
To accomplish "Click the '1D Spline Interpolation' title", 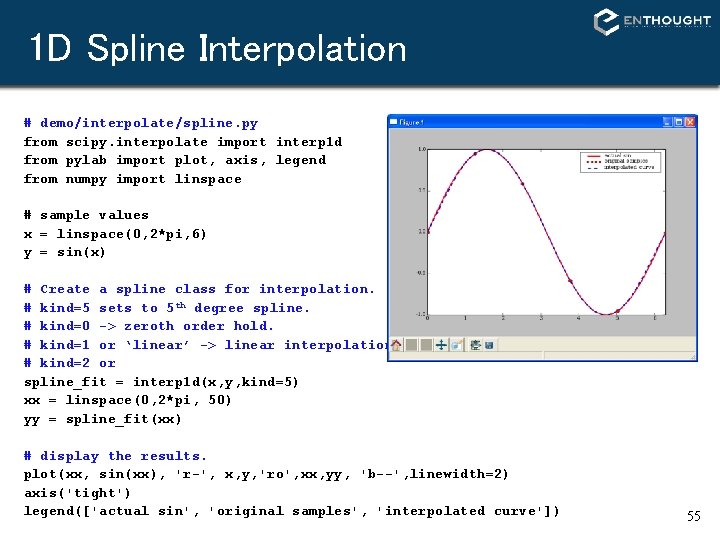I will click(218, 48).
